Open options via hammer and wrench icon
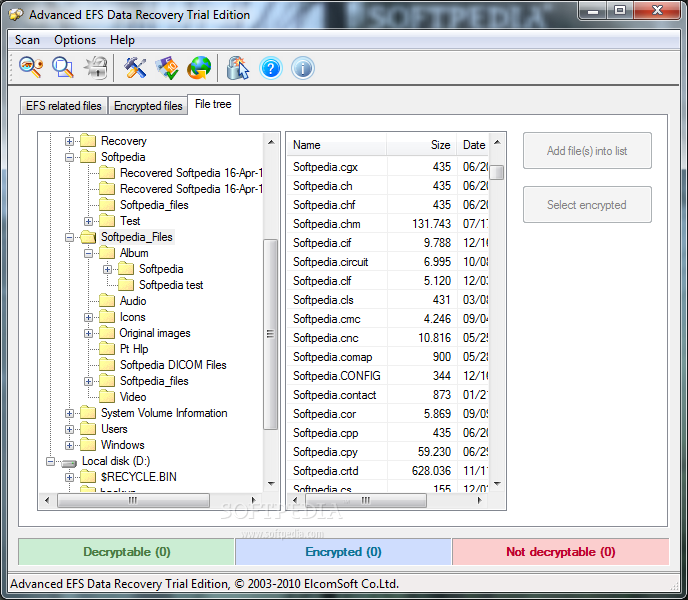The width and height of the screenshot is (688, 600). pos(135,68)
